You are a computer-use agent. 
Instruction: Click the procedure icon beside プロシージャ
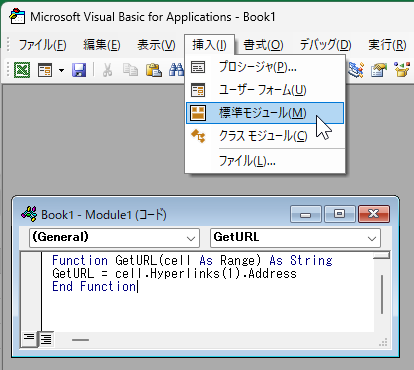coord(198,67)
